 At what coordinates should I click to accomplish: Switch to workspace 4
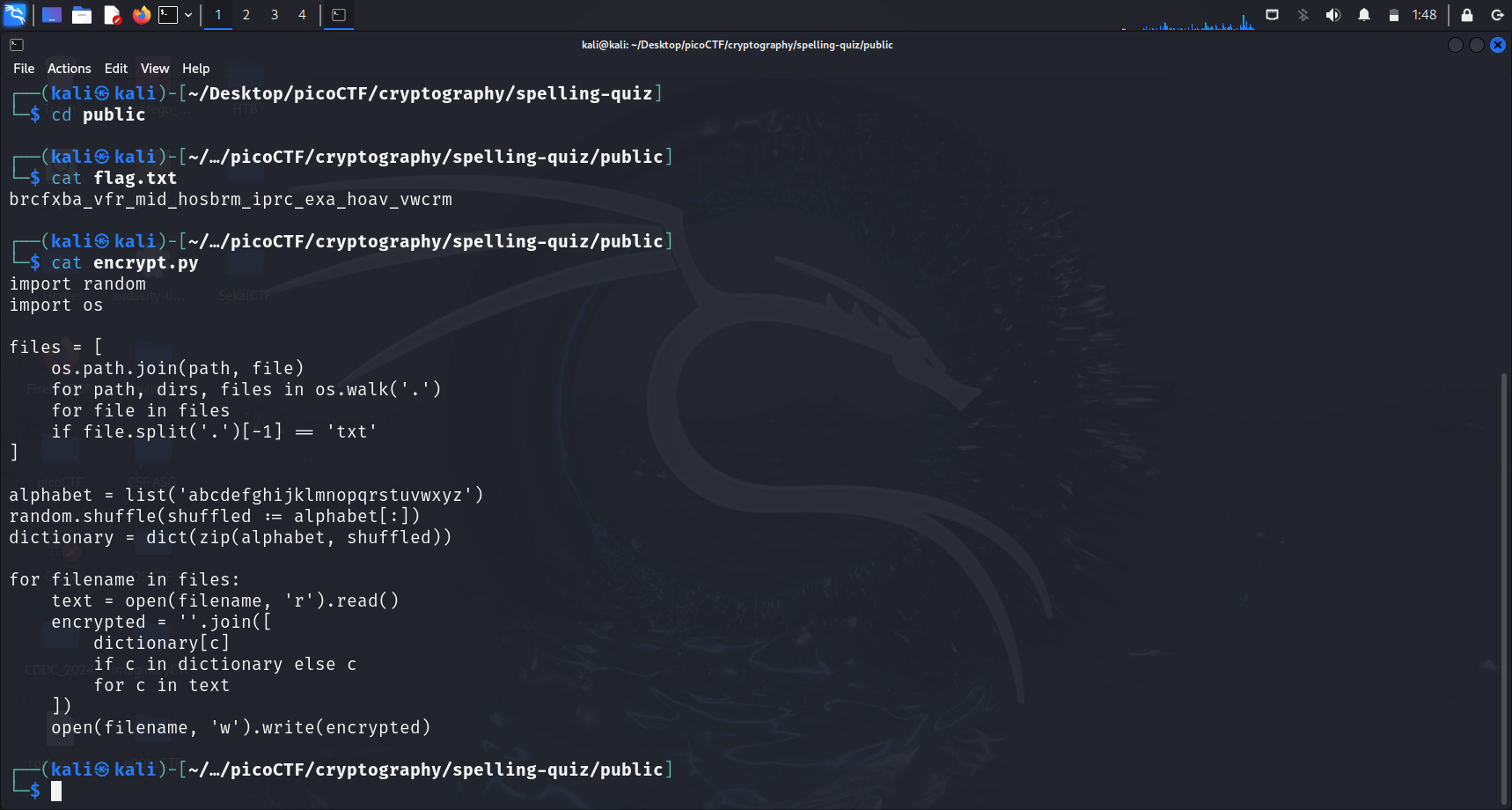(x=302, y=15)
